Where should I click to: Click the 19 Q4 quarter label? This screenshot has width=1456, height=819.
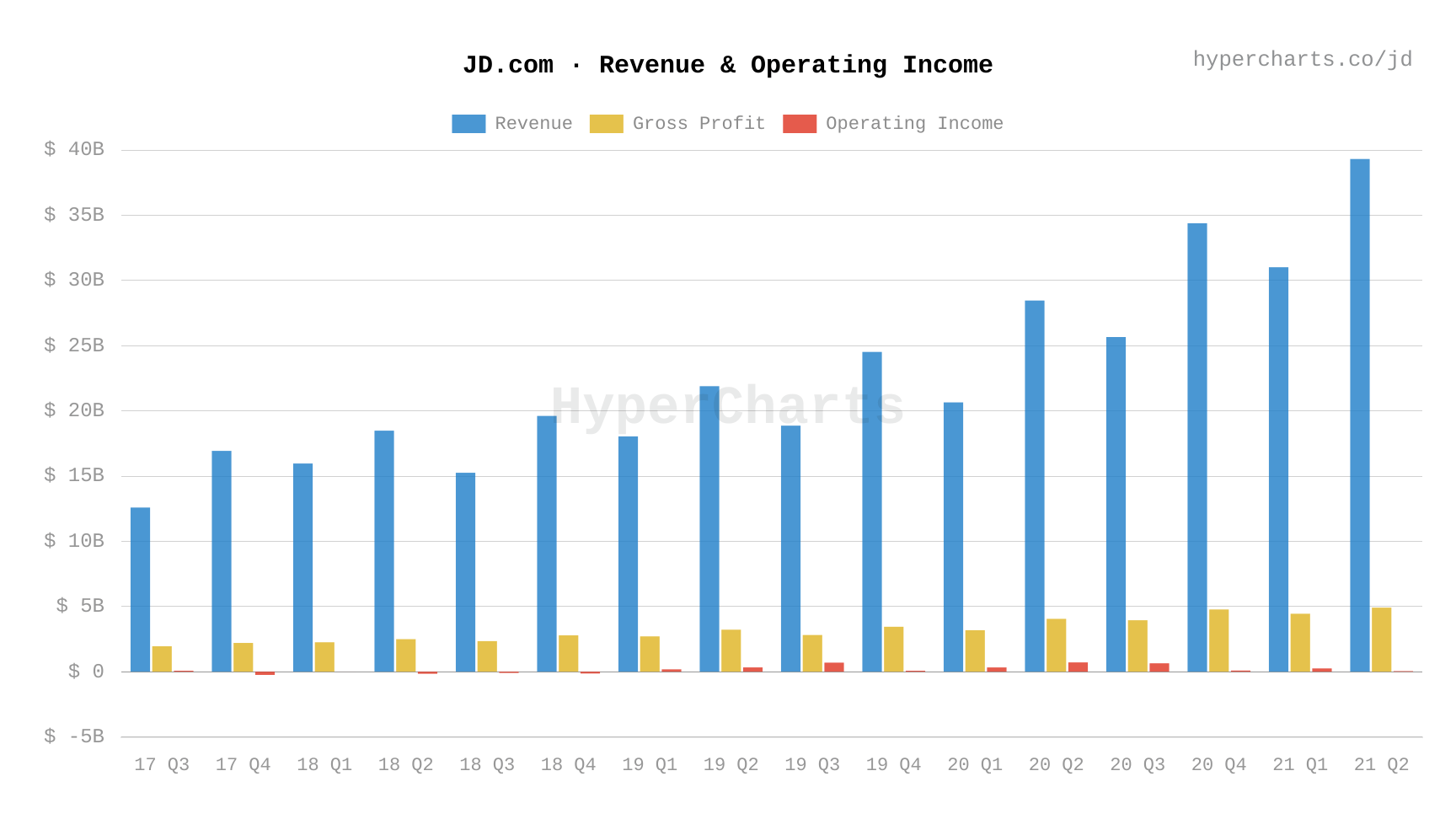pyautogui.click(x=892, y=764)
